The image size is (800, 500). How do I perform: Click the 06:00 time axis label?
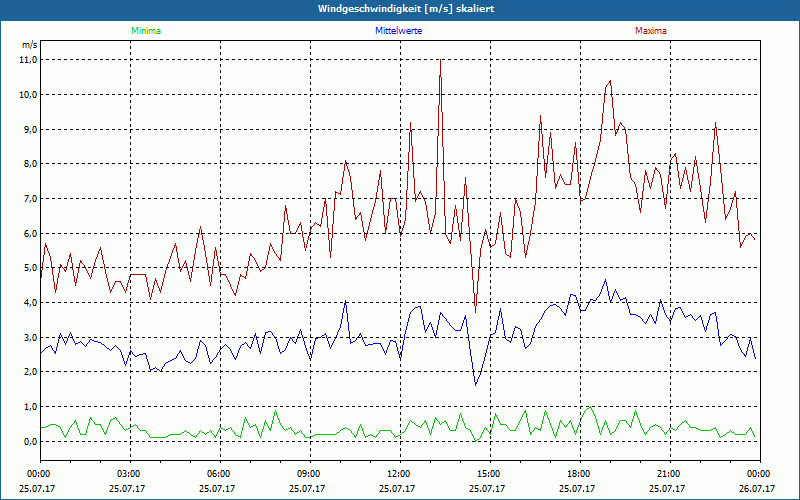(220, 474)
